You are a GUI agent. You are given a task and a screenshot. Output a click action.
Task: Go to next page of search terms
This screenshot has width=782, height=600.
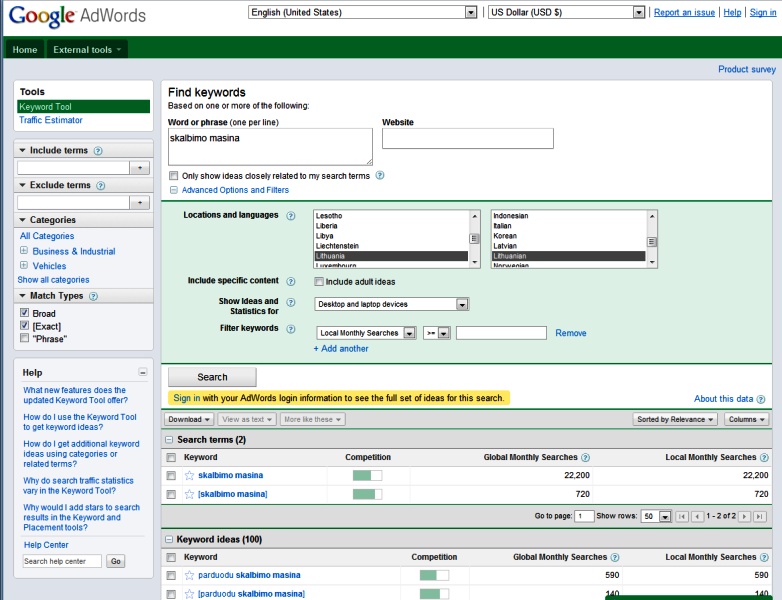[744, 516]
